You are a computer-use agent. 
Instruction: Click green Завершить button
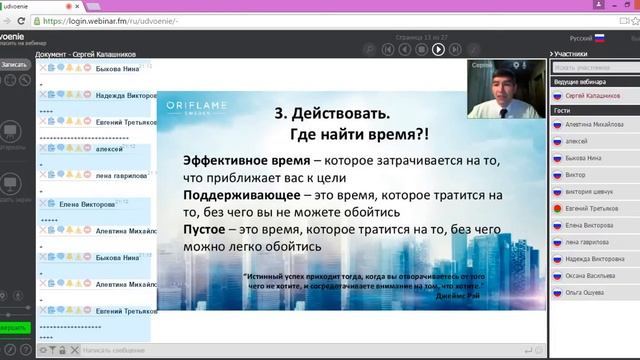pyautogui.click(x=14, y=327)
